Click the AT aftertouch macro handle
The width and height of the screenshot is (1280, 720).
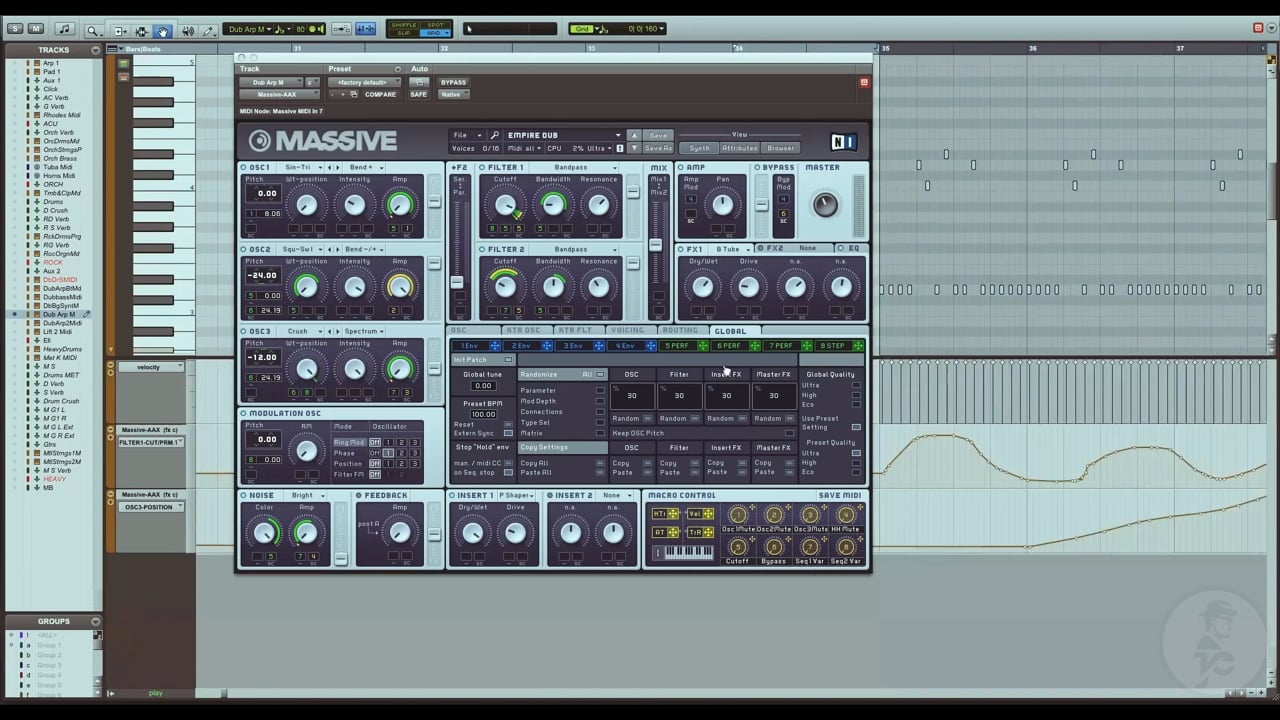[673, 532]
